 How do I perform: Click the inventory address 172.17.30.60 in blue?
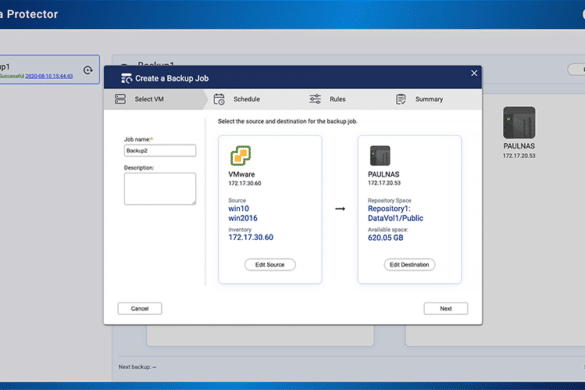click(251, 237)
